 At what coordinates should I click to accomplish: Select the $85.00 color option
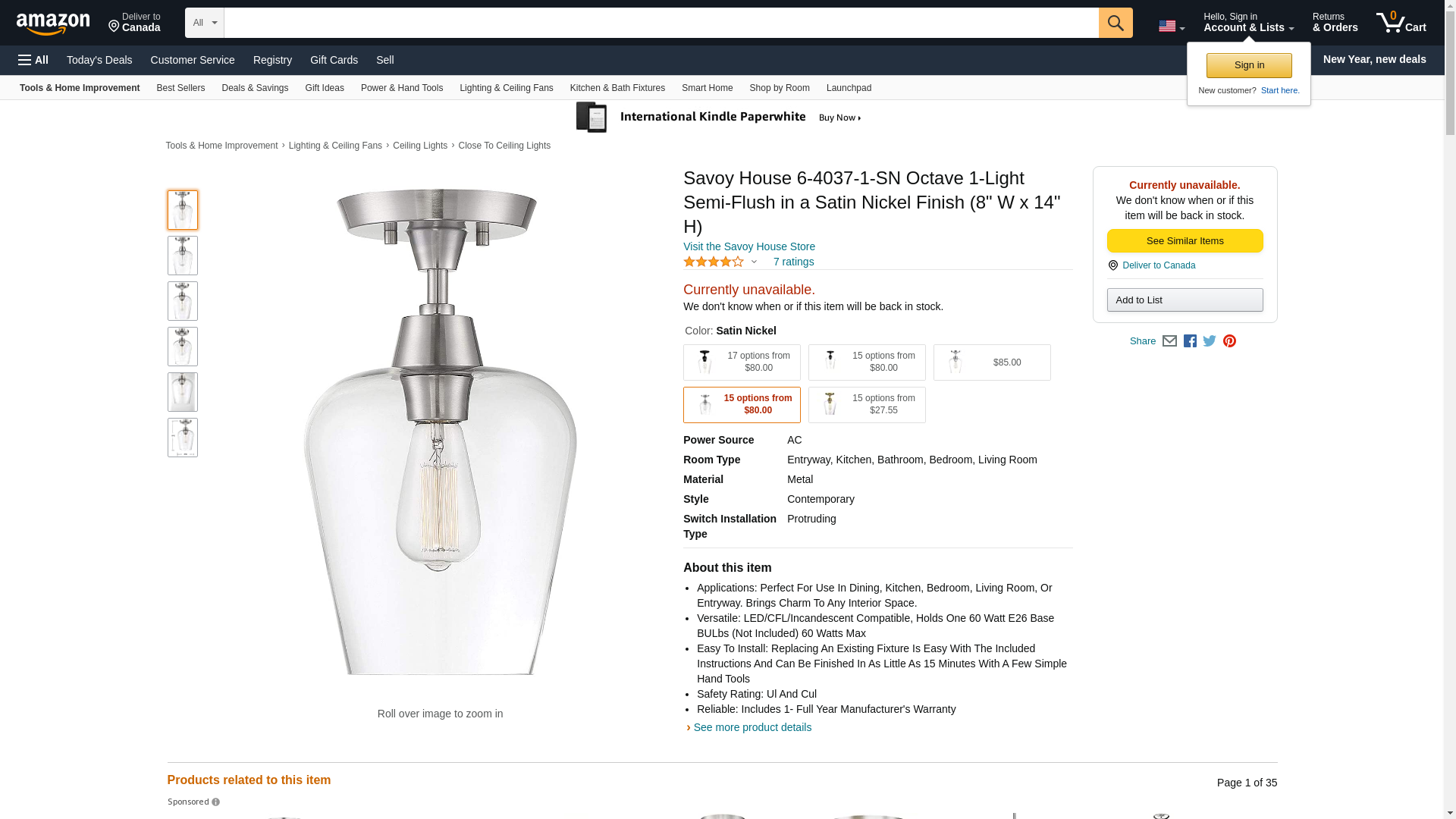991,362
